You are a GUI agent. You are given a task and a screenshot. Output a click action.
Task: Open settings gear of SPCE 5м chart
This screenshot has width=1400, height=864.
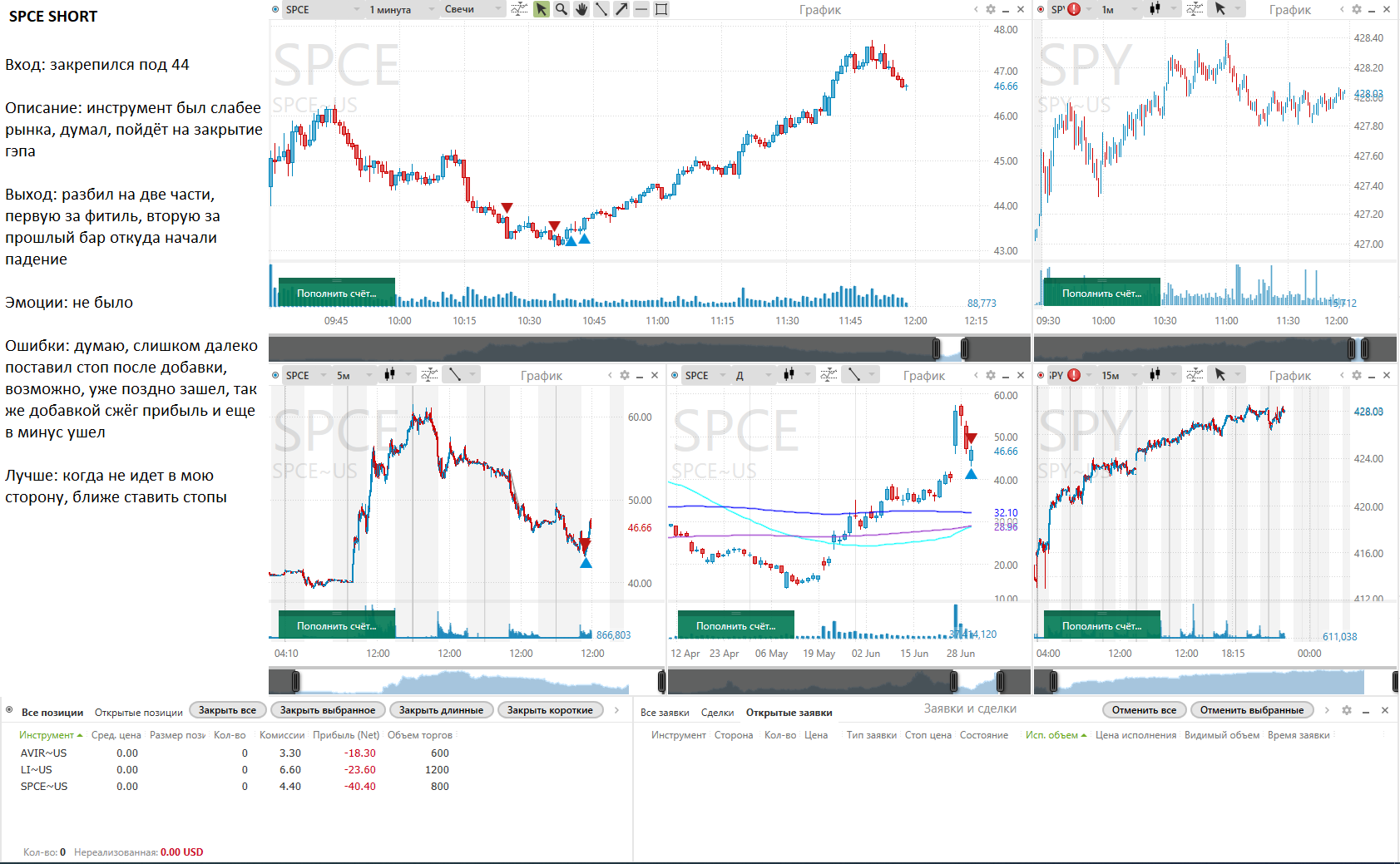coord(625,375)
